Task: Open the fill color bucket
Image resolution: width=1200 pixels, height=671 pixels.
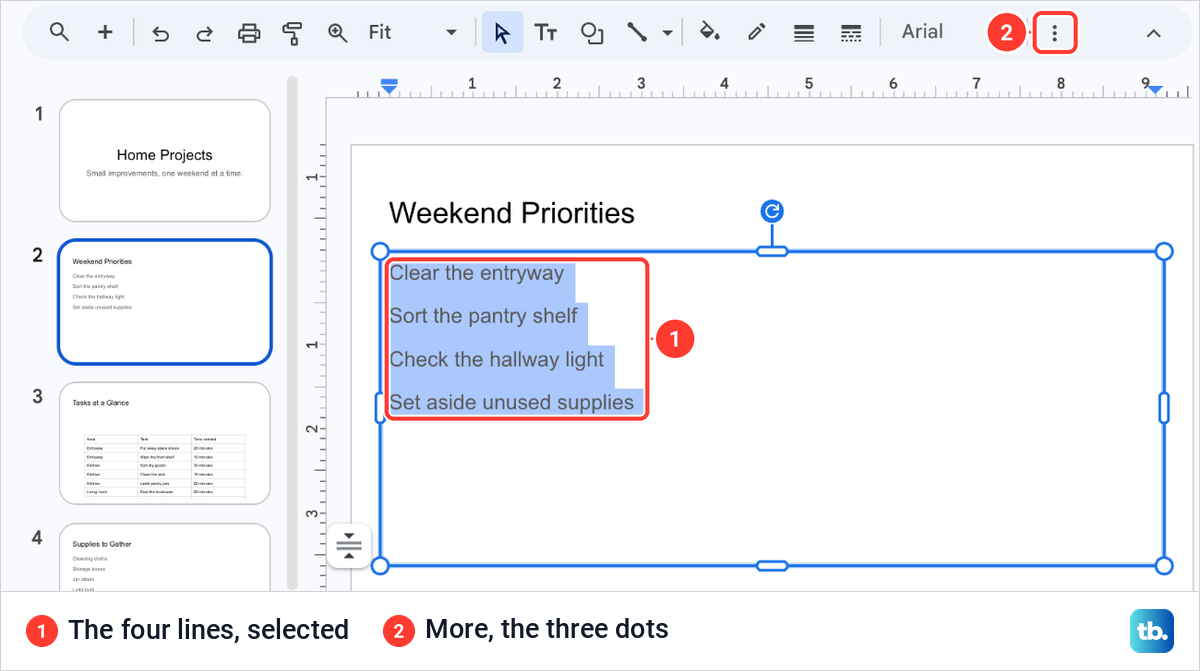Action: [709, 32]
